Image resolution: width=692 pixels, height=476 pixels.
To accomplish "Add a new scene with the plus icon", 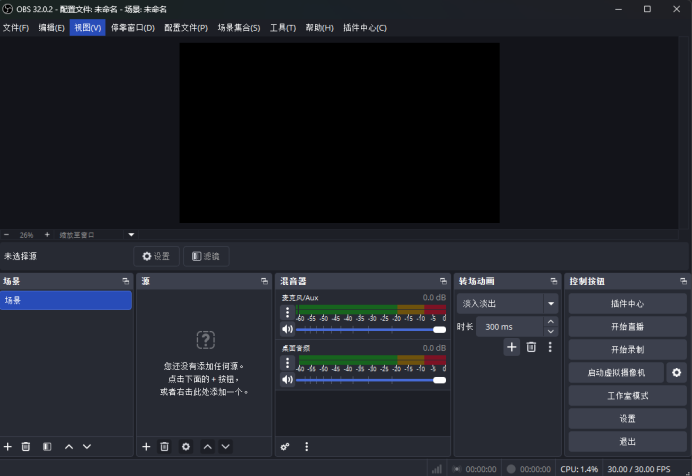I will [x=8, y=446].
